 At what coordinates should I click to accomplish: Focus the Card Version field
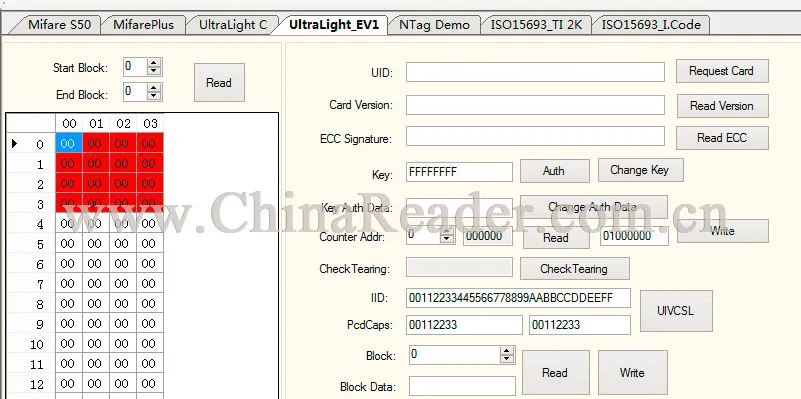[535, 105]
